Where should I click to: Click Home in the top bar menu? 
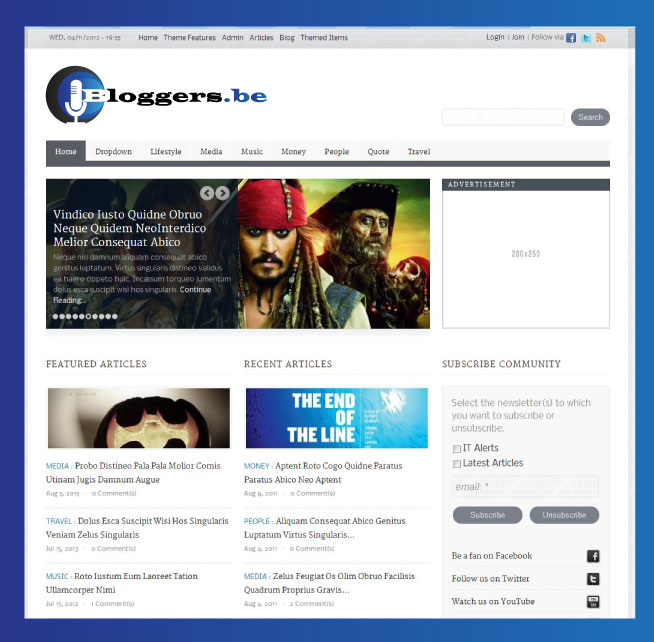(148, 38)
